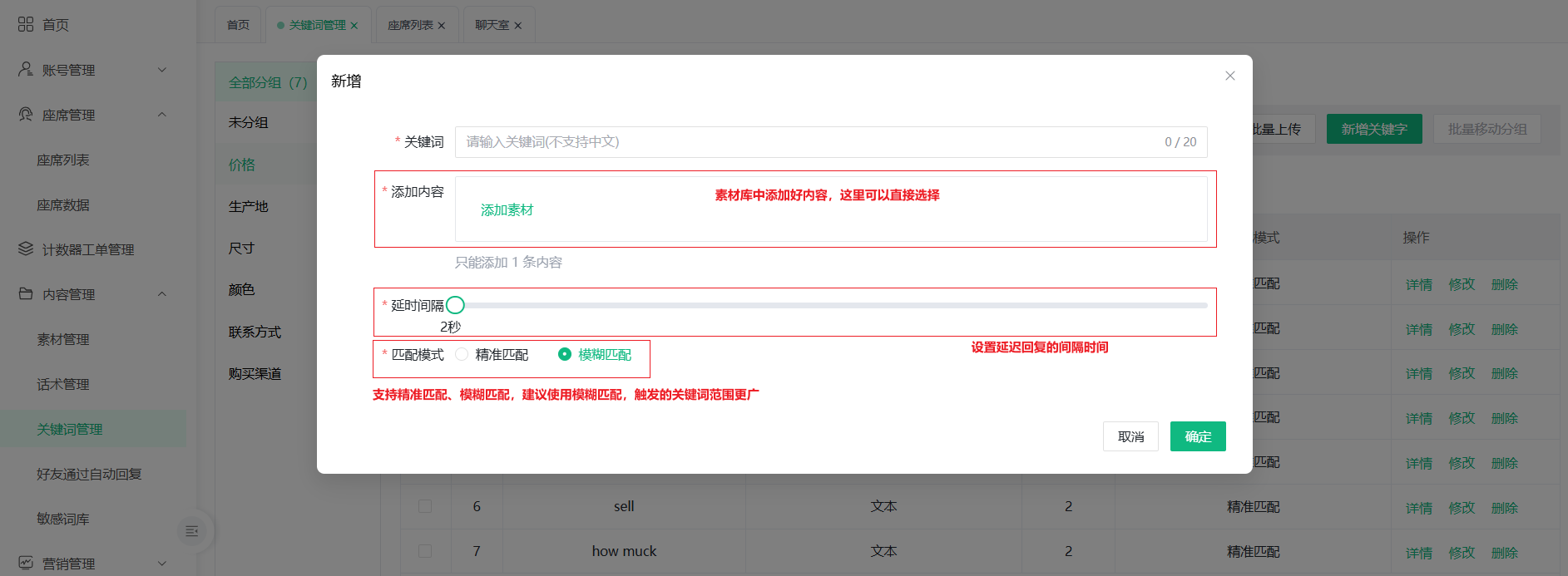This screenshot has width=1568, height=576.
Task: Open 关键词管理 in the sidebar
Action: click(93, 429)
